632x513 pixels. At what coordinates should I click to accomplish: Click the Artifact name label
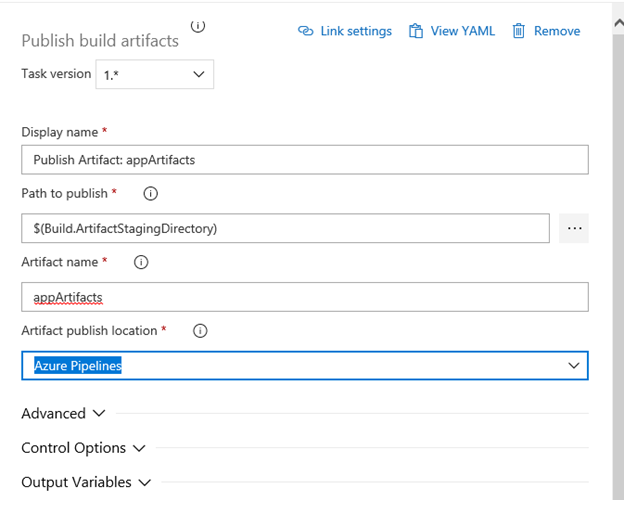click(60, 262)
